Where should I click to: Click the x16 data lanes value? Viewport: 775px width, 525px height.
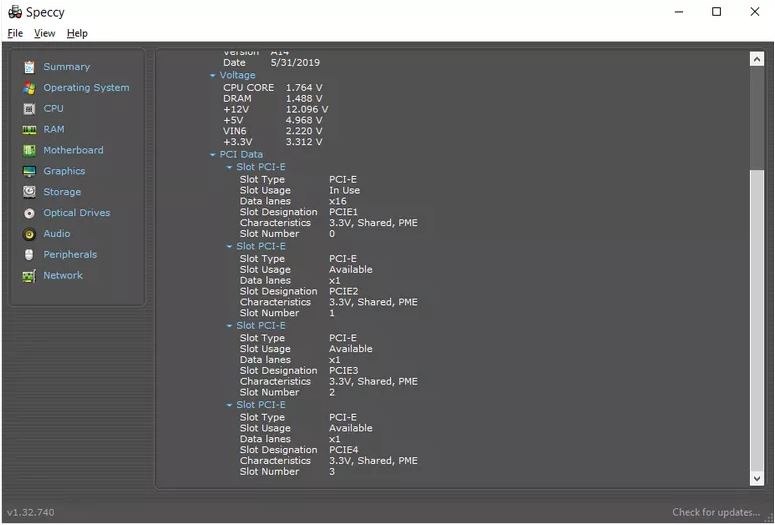(338, 201)
